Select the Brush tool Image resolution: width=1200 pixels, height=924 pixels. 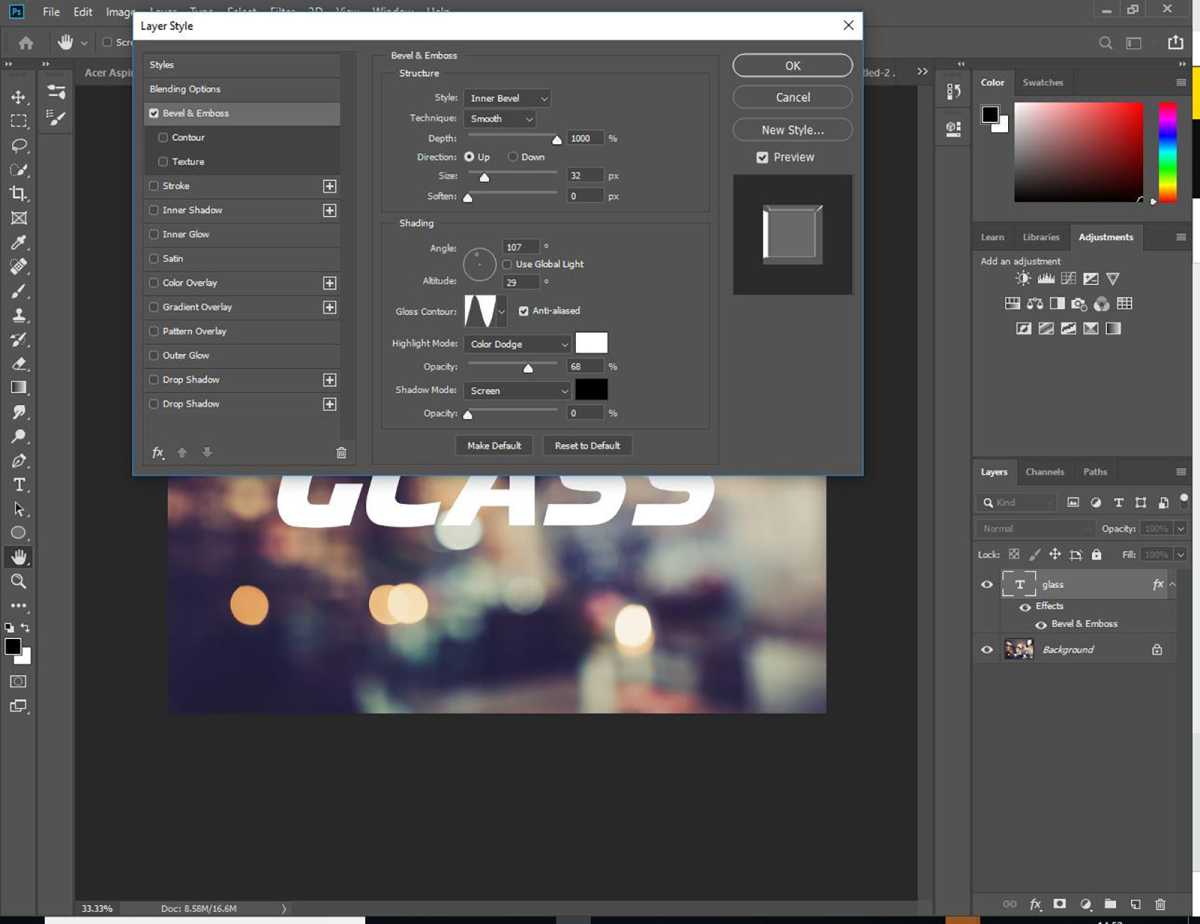point(18,290)
